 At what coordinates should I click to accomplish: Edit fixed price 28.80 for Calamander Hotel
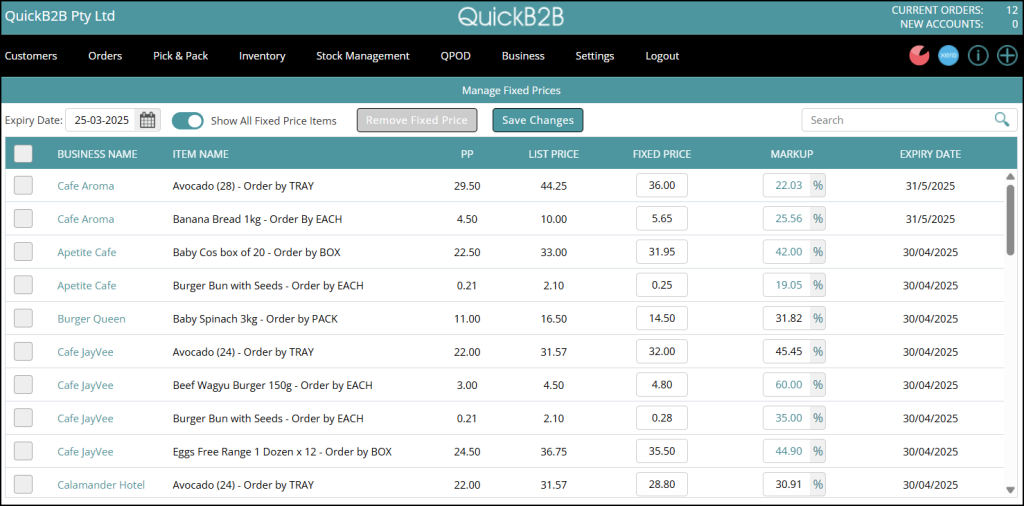662,484
